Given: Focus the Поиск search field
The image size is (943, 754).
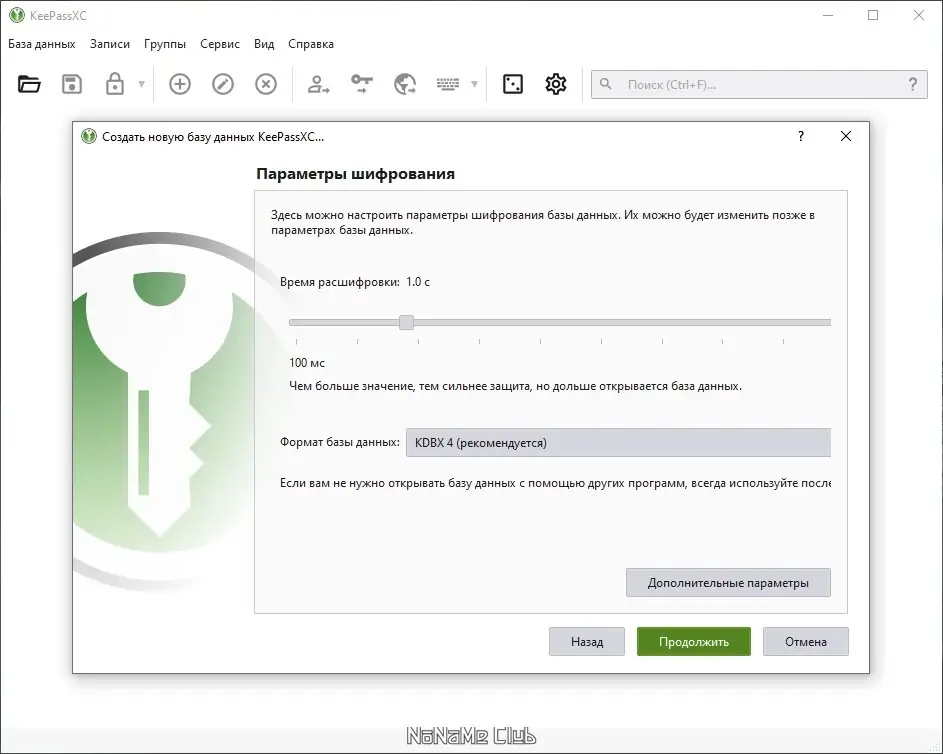Looking at the screenshot, I should 759,84.
